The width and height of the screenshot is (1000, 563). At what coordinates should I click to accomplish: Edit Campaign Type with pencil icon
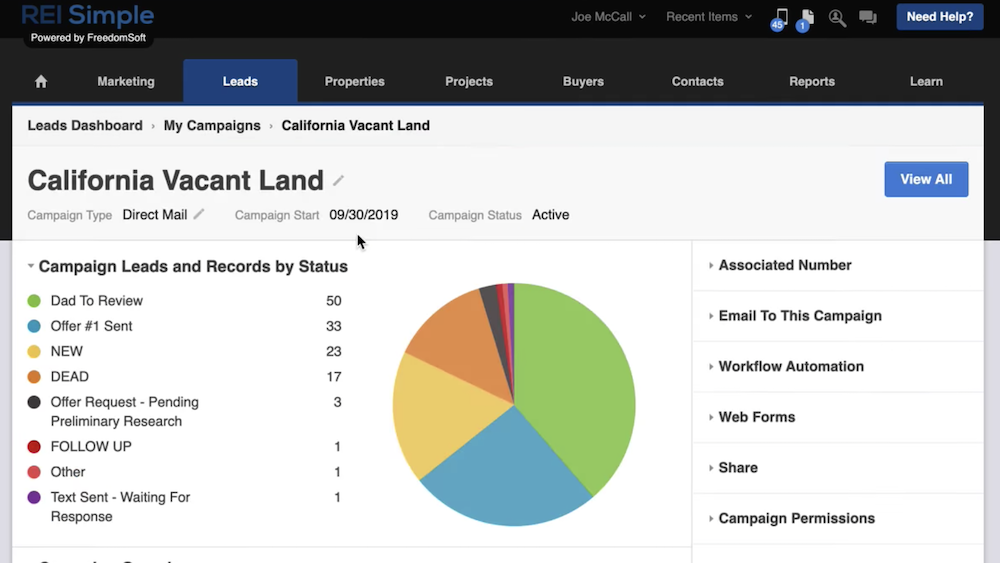click(199, 214)
